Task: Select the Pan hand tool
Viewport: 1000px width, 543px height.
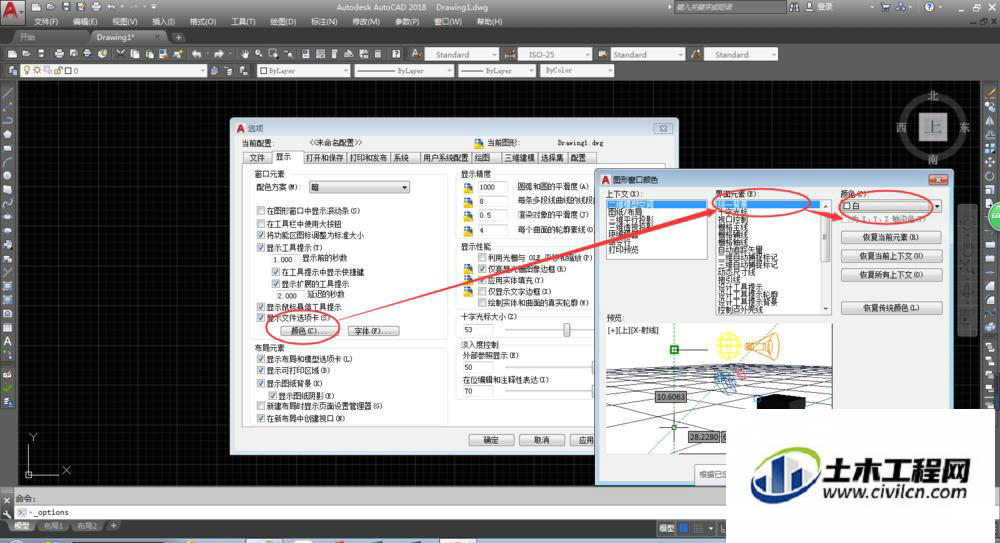Action: (244, 54)
